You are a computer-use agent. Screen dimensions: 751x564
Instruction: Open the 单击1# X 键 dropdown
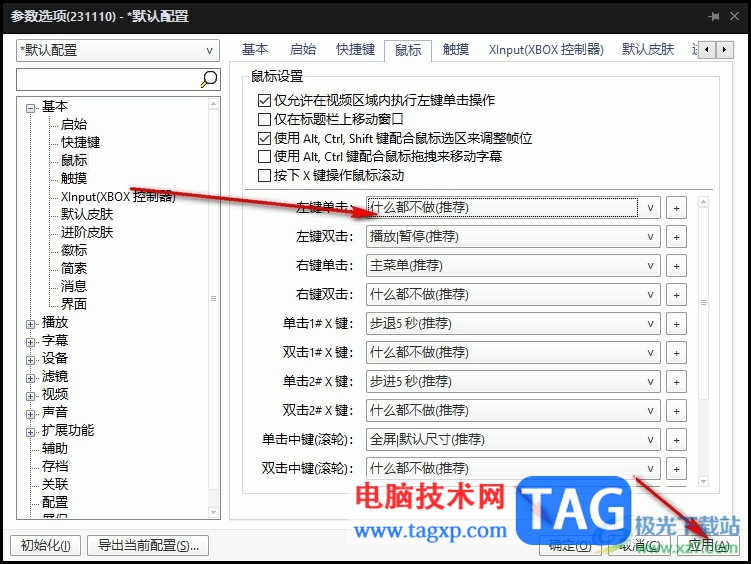click(513, 324)
